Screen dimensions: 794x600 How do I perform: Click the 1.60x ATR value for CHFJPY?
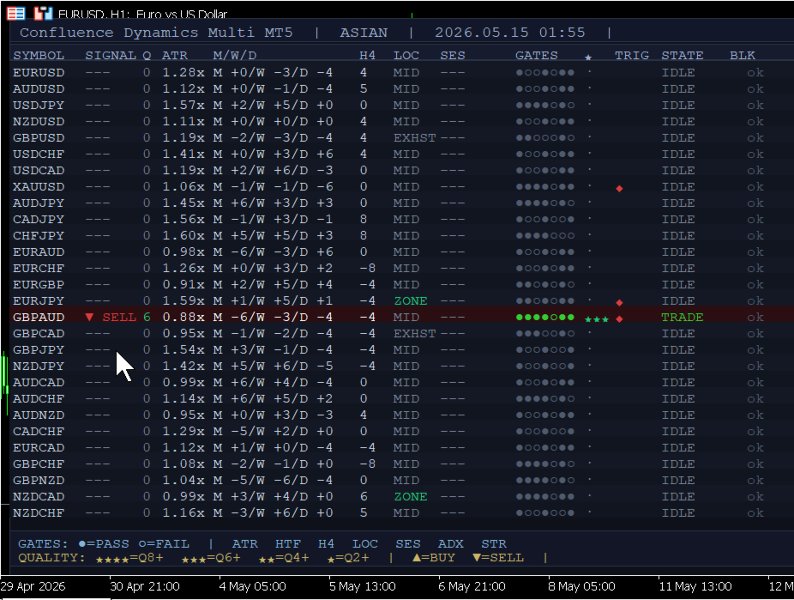(x=183, y=235)
